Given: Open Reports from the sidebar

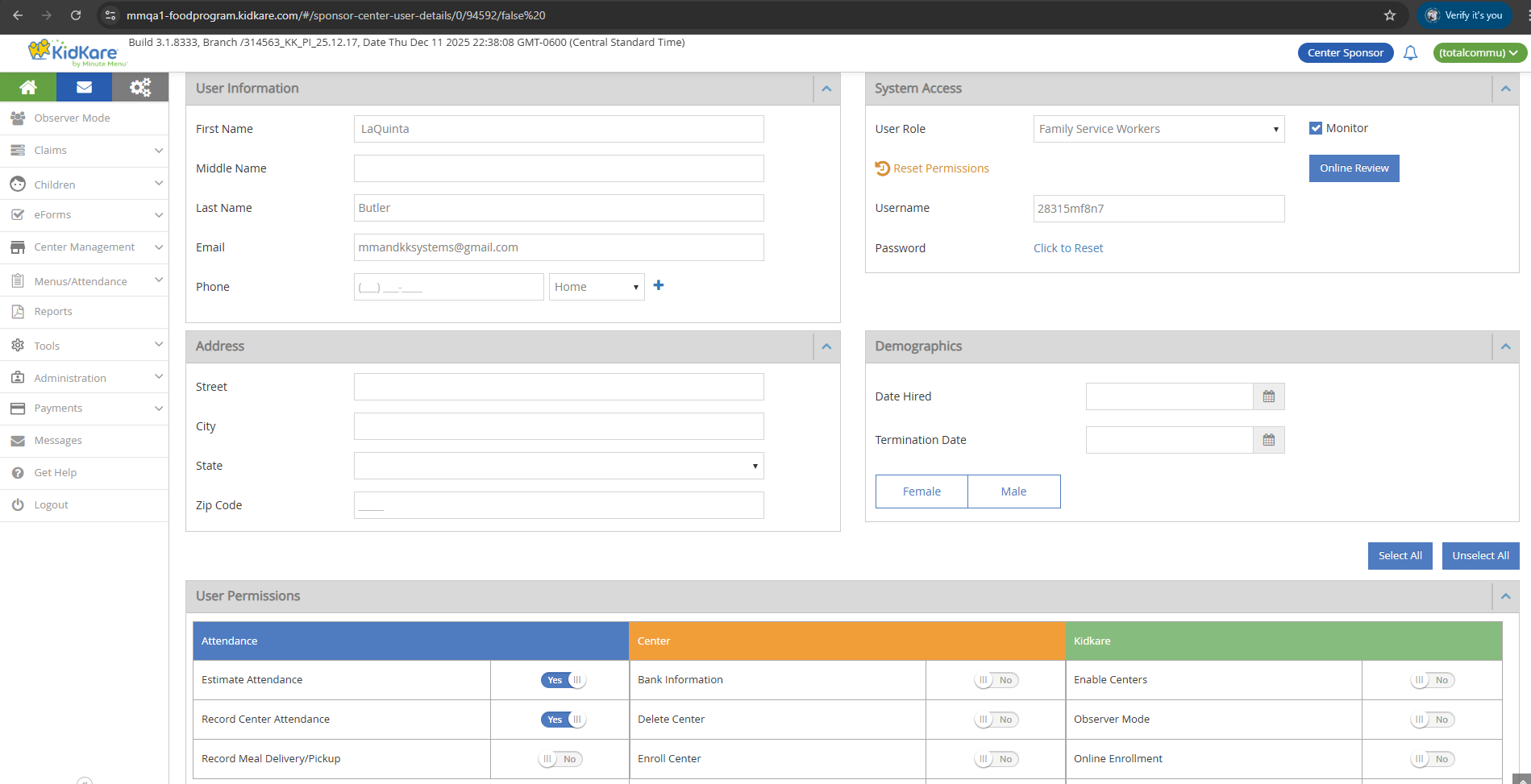Looking at the screenshot, I should [x=53, y=312].
